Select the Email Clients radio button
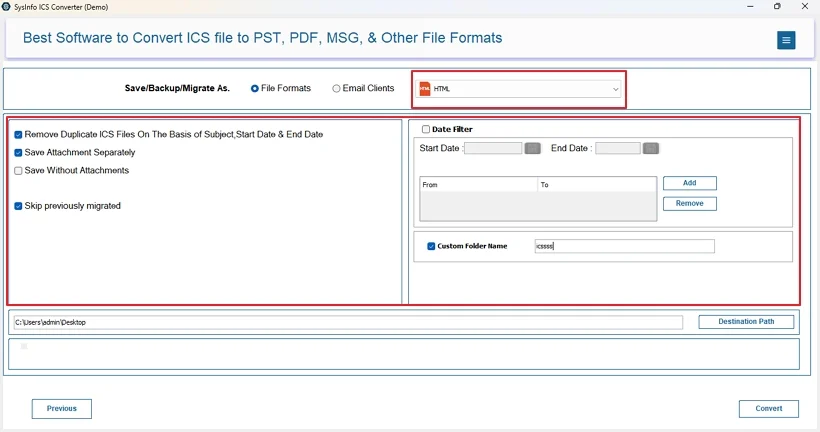Image resolution: width=820 pixels, height=432 pixels. click(x=336, y=89)
